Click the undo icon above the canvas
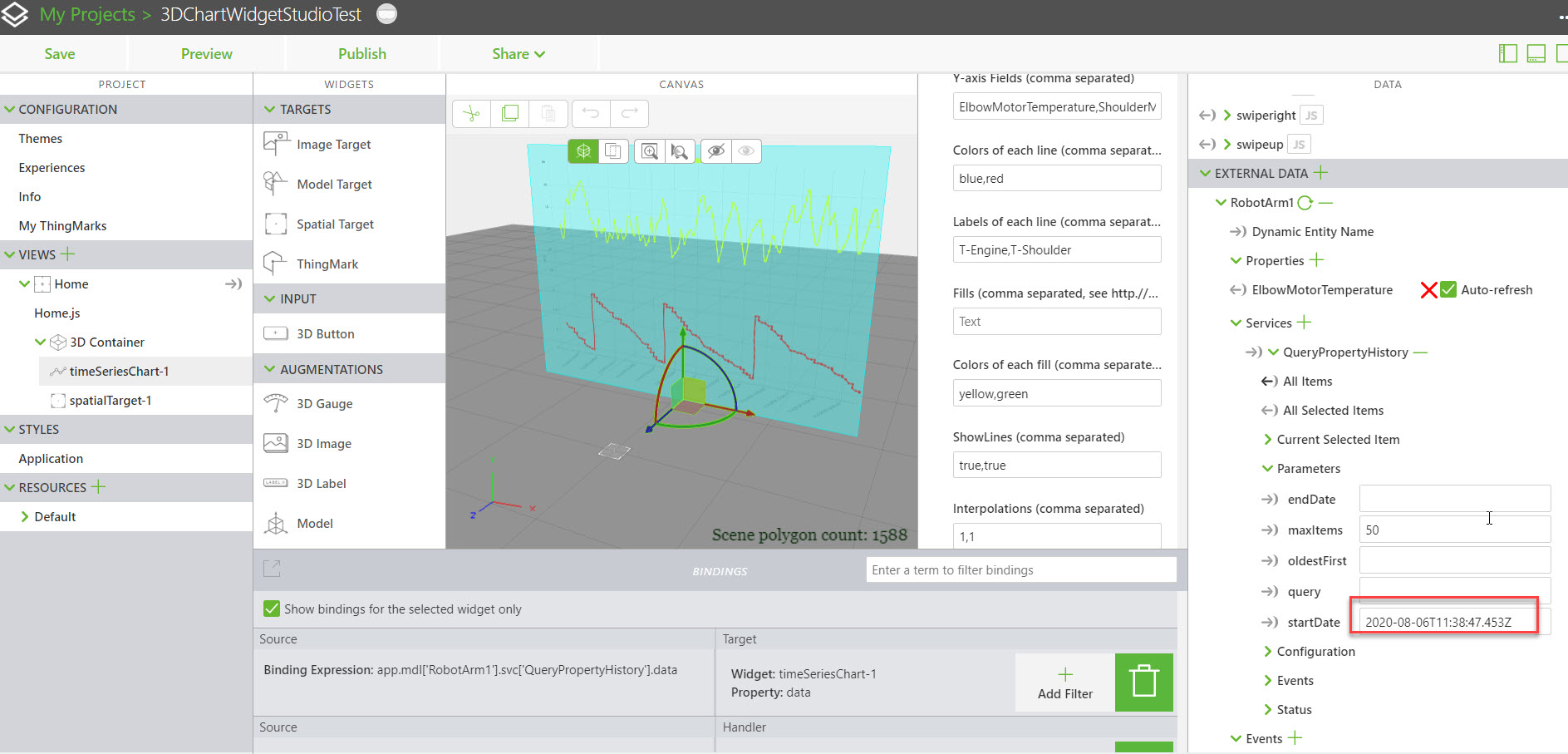Image resolution: width=1568 pixels, height=754 pixels. (591, 114)
